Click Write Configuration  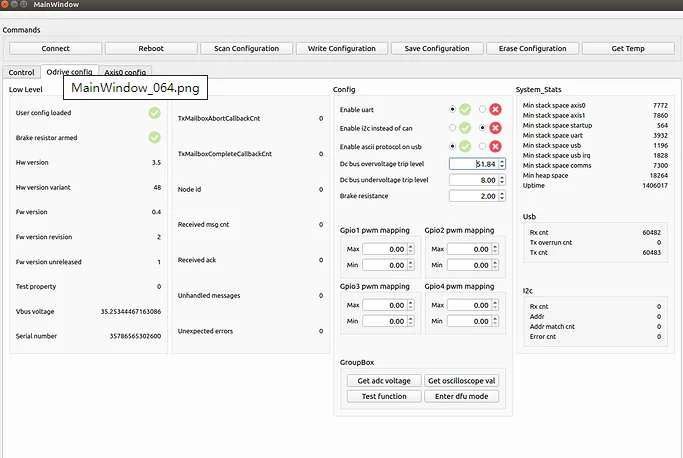click(x=342, y=48)
